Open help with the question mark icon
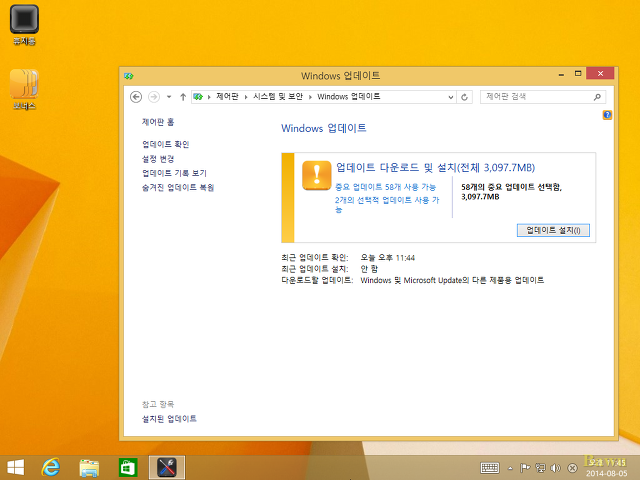This screenshot has width=640, height=480. coord(607,115)
